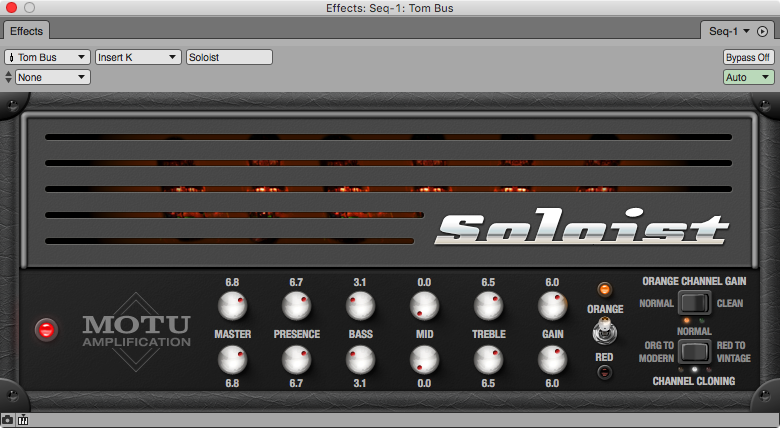The image size is (780, 428).
Task: Click the Soloist plug-in name field
Action: [229, 57]
